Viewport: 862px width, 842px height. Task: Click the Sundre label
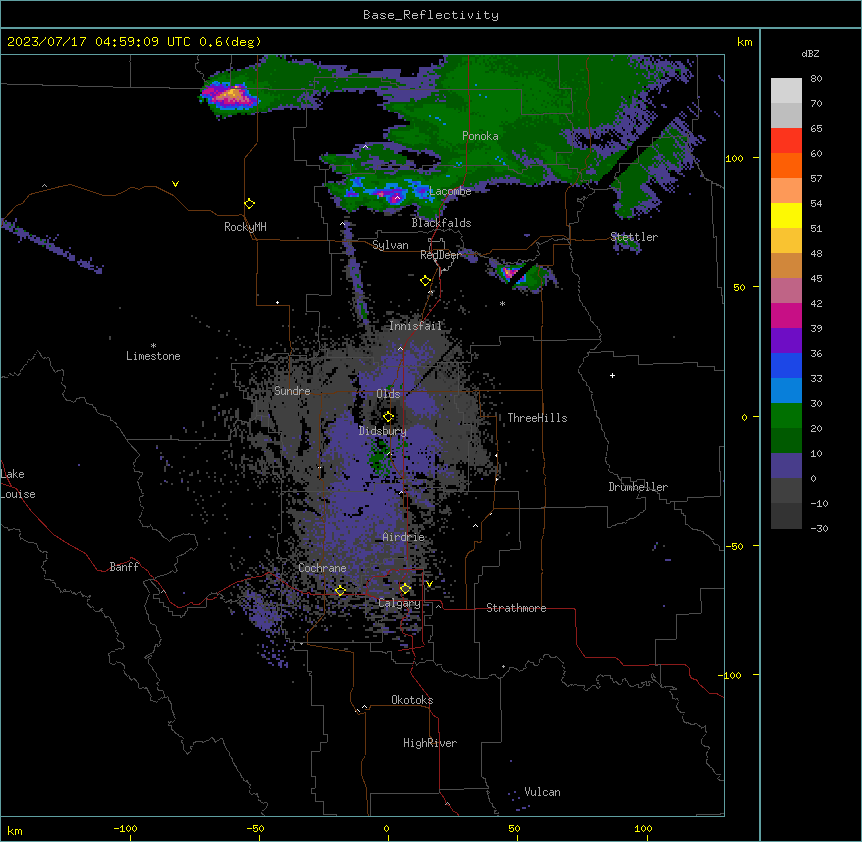292,391
